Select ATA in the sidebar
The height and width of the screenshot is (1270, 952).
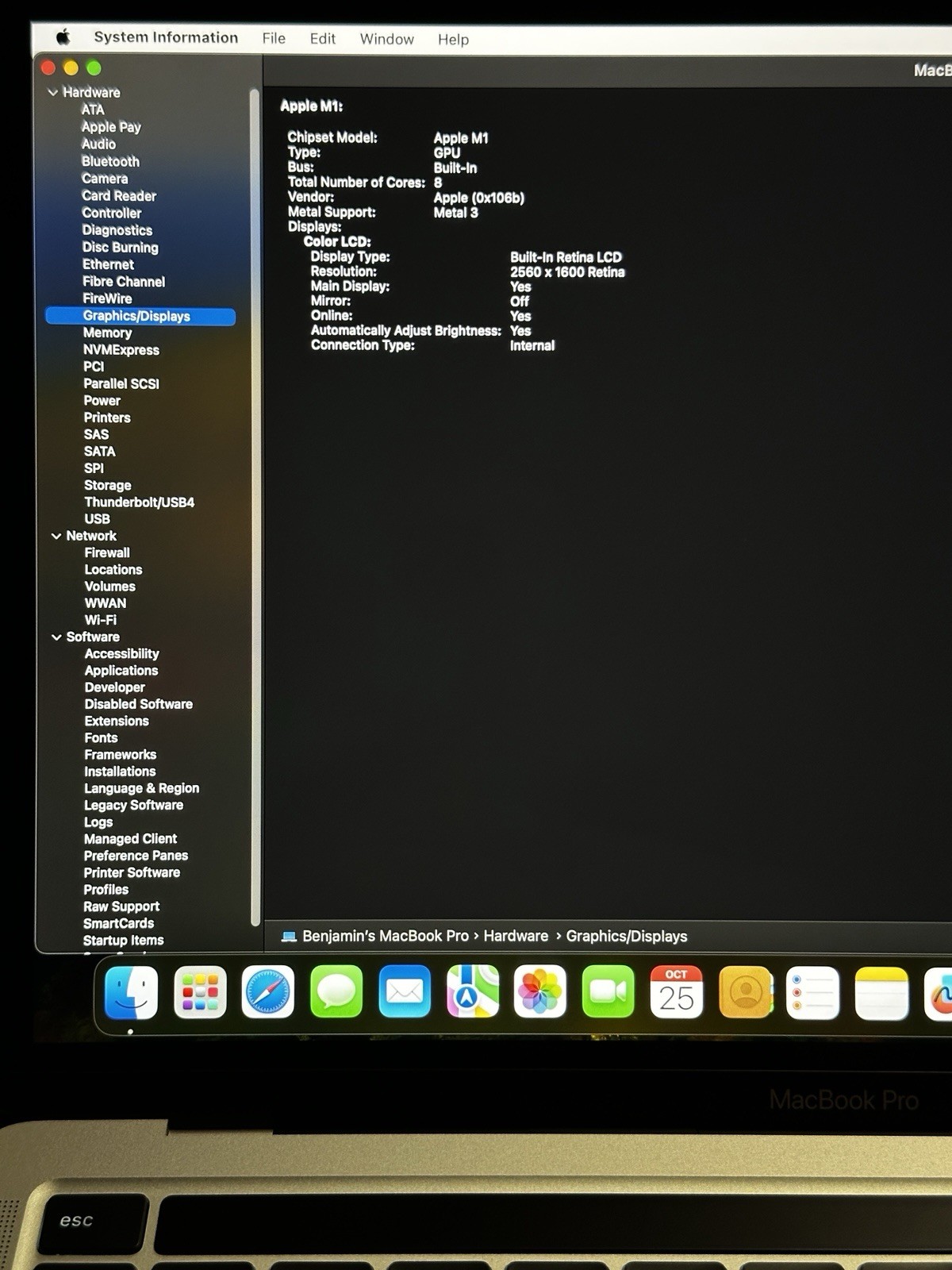point(93,110)
